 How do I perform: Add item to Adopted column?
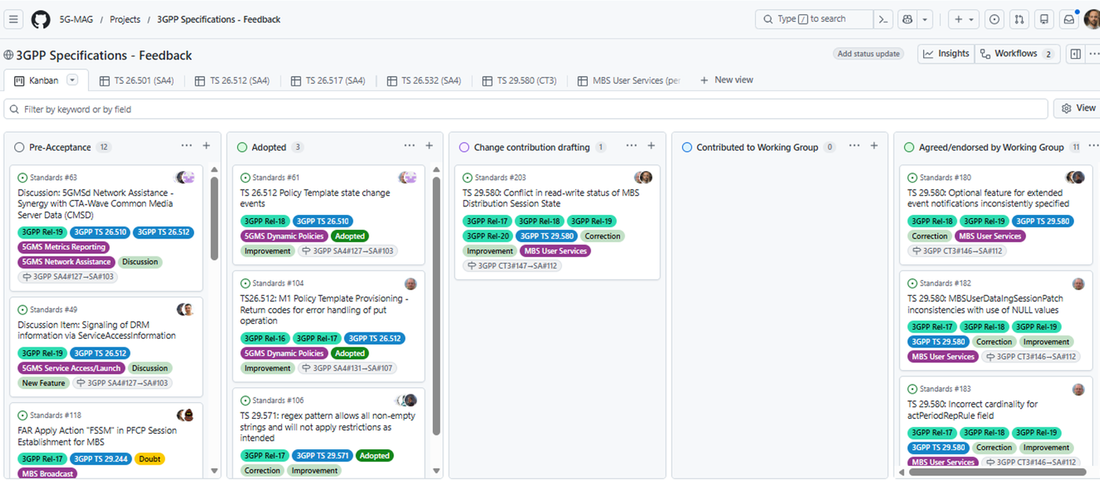pos(429,146)
